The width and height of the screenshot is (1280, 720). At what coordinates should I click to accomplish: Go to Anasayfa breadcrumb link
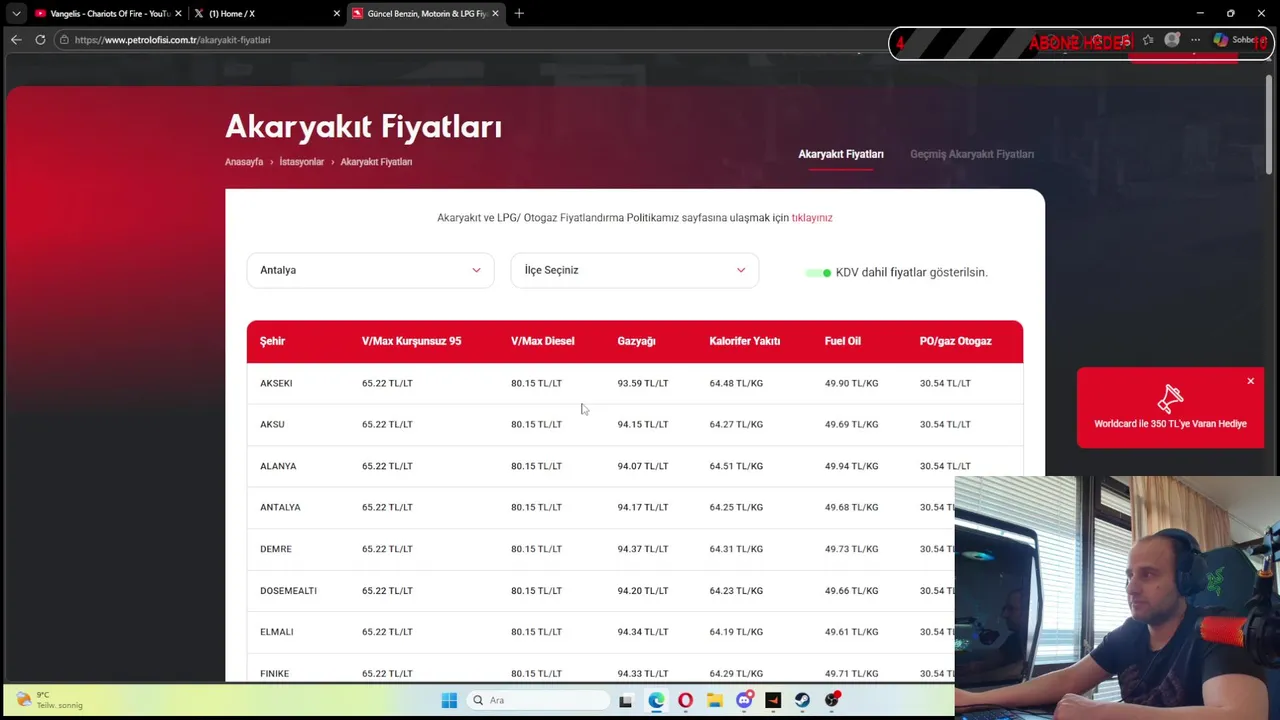[244, 162]
